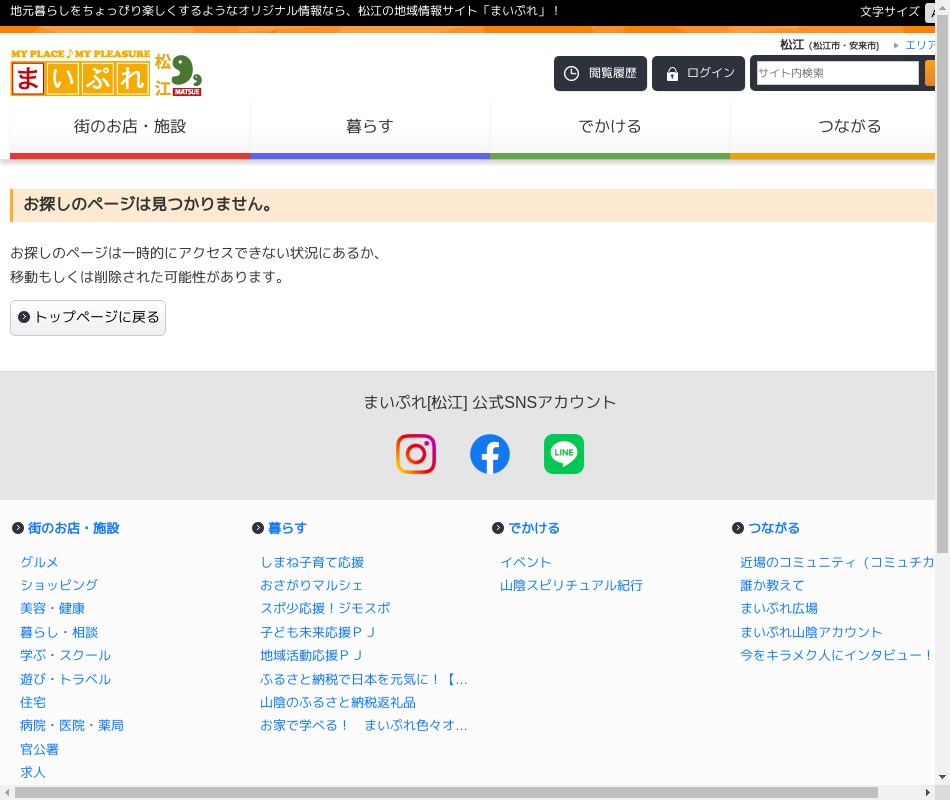Open the イベント footer link
This screenshot has height=800, width=950.
(x=526, y=562)
